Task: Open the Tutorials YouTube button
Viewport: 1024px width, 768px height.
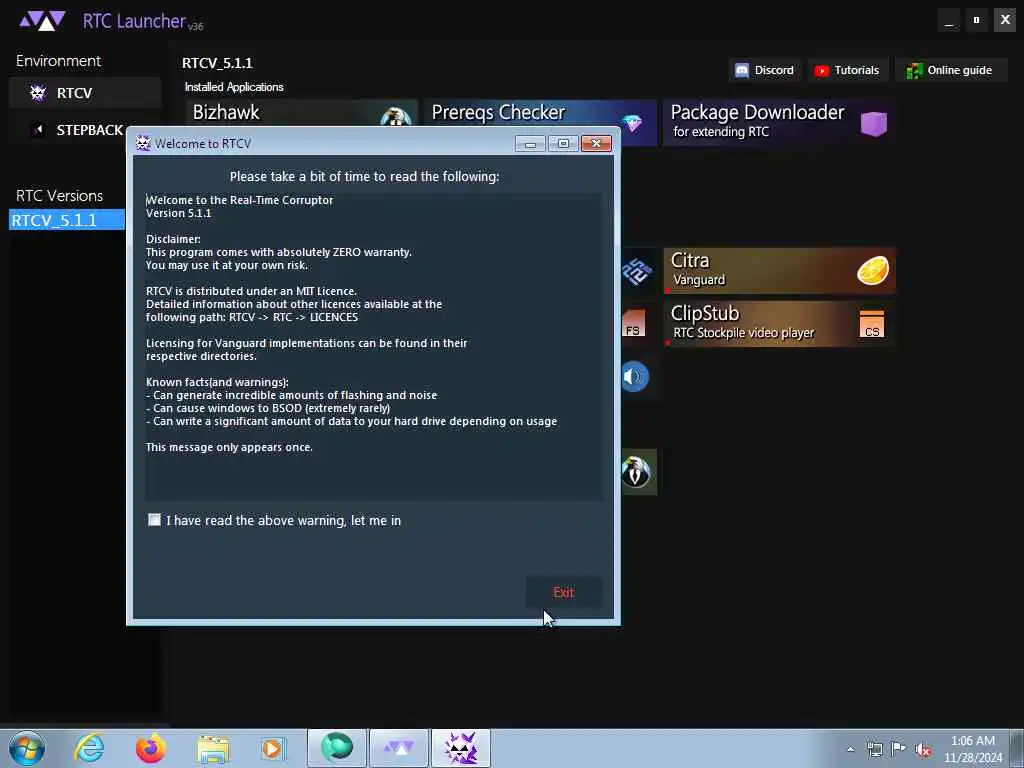Action: click(846, 71)
